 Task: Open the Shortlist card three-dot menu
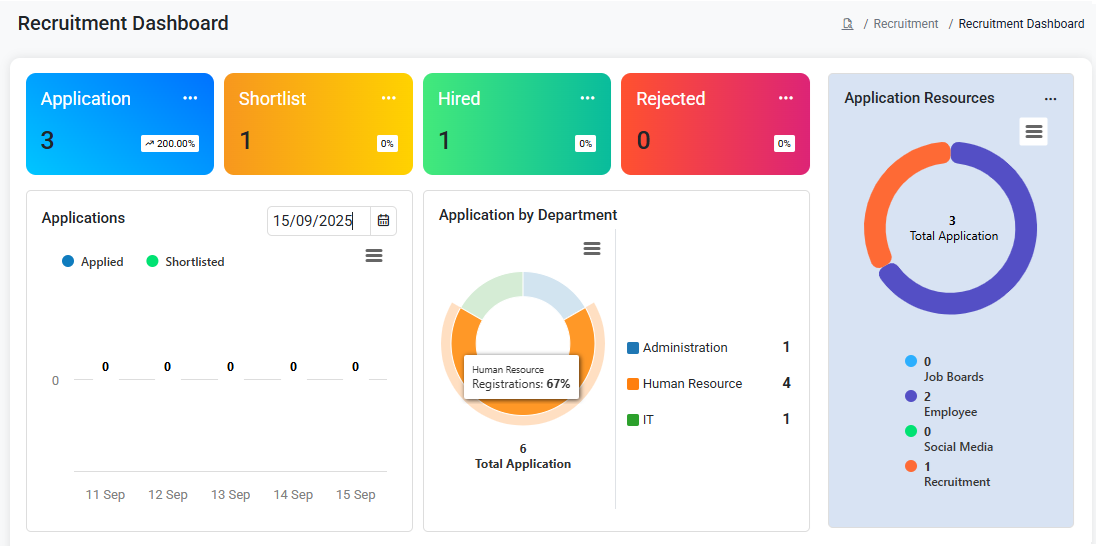389,98
